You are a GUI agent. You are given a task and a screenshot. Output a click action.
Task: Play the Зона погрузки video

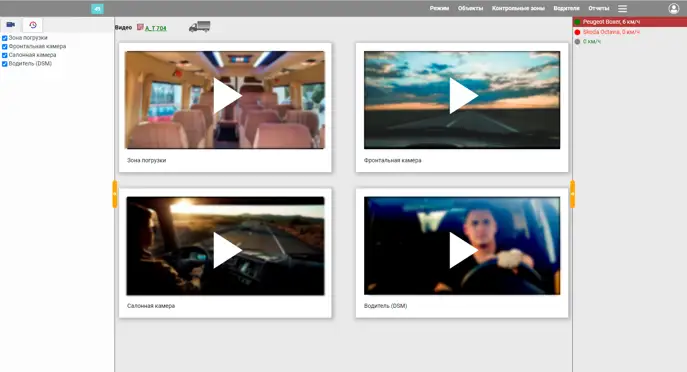coord(227,96)
